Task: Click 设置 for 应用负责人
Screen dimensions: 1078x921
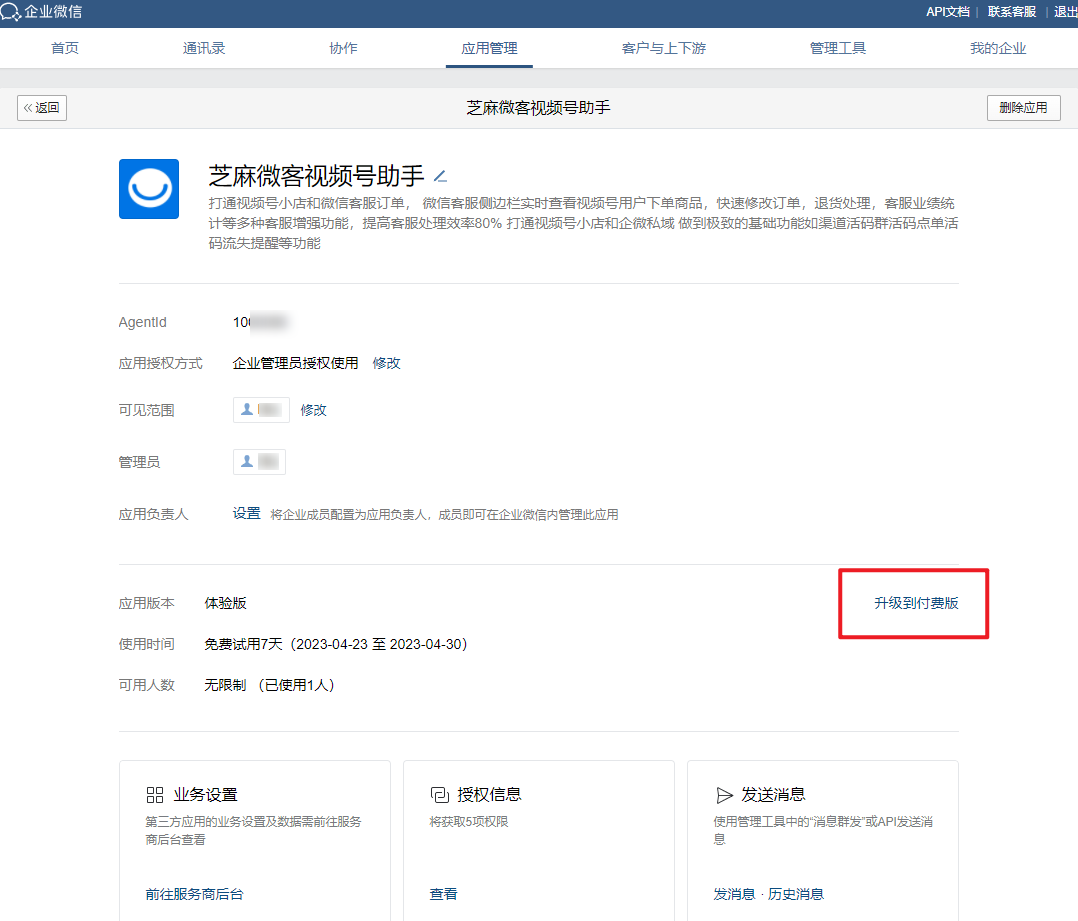Action: click(x=246, y=513)
